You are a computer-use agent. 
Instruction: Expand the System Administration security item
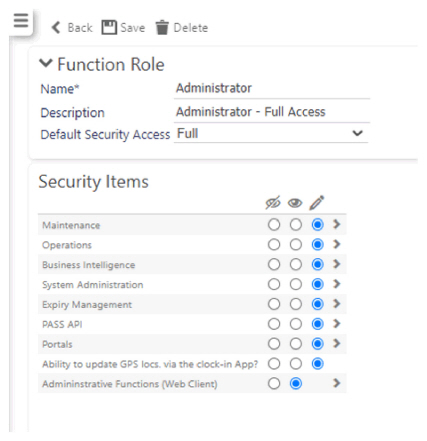coord(337,284)
